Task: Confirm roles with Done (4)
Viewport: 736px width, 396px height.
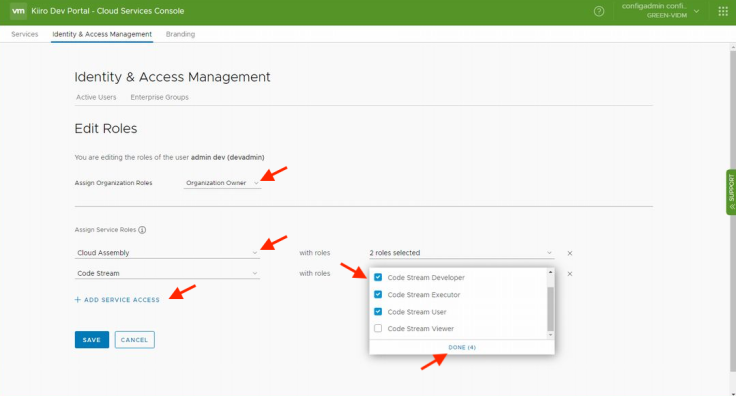Action: tap(462, 348)
